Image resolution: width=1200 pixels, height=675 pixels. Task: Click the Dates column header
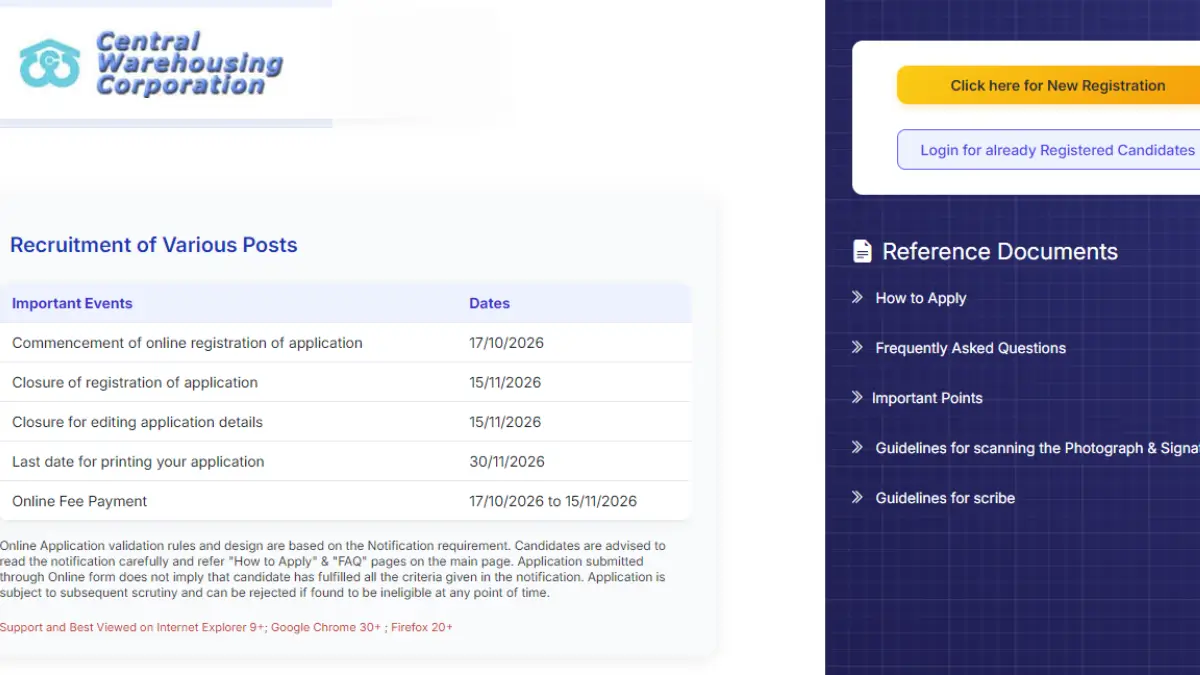489,303
